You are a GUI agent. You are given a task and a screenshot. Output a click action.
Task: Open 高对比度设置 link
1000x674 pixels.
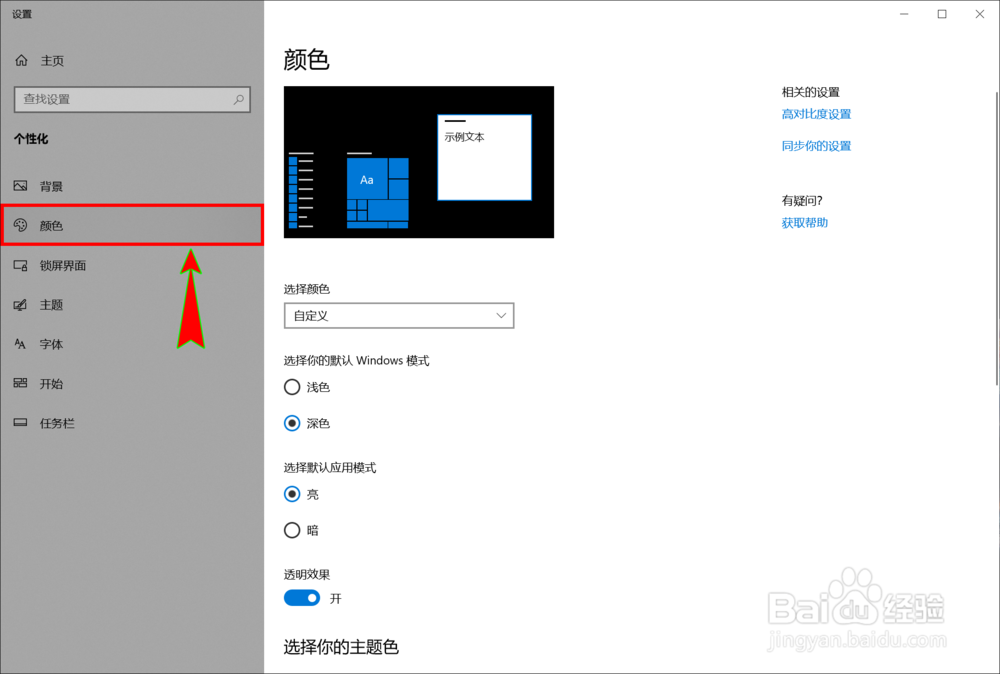click(815, 114)
